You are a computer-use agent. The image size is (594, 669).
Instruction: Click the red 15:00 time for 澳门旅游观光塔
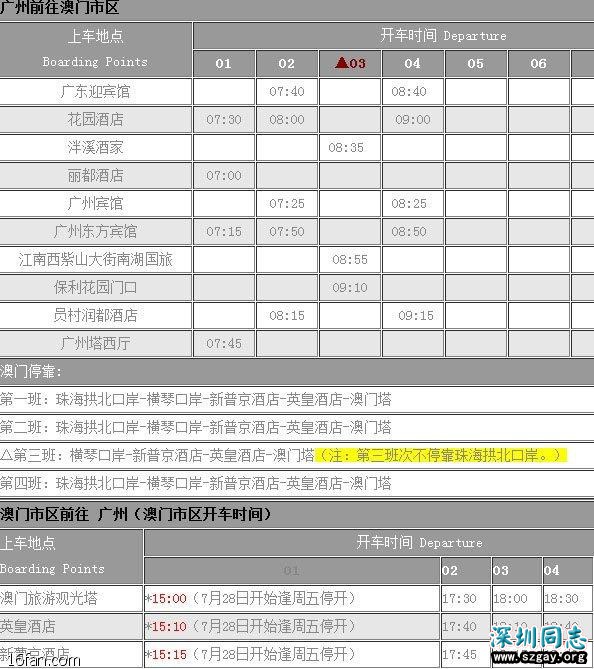[x=169, y=598]
